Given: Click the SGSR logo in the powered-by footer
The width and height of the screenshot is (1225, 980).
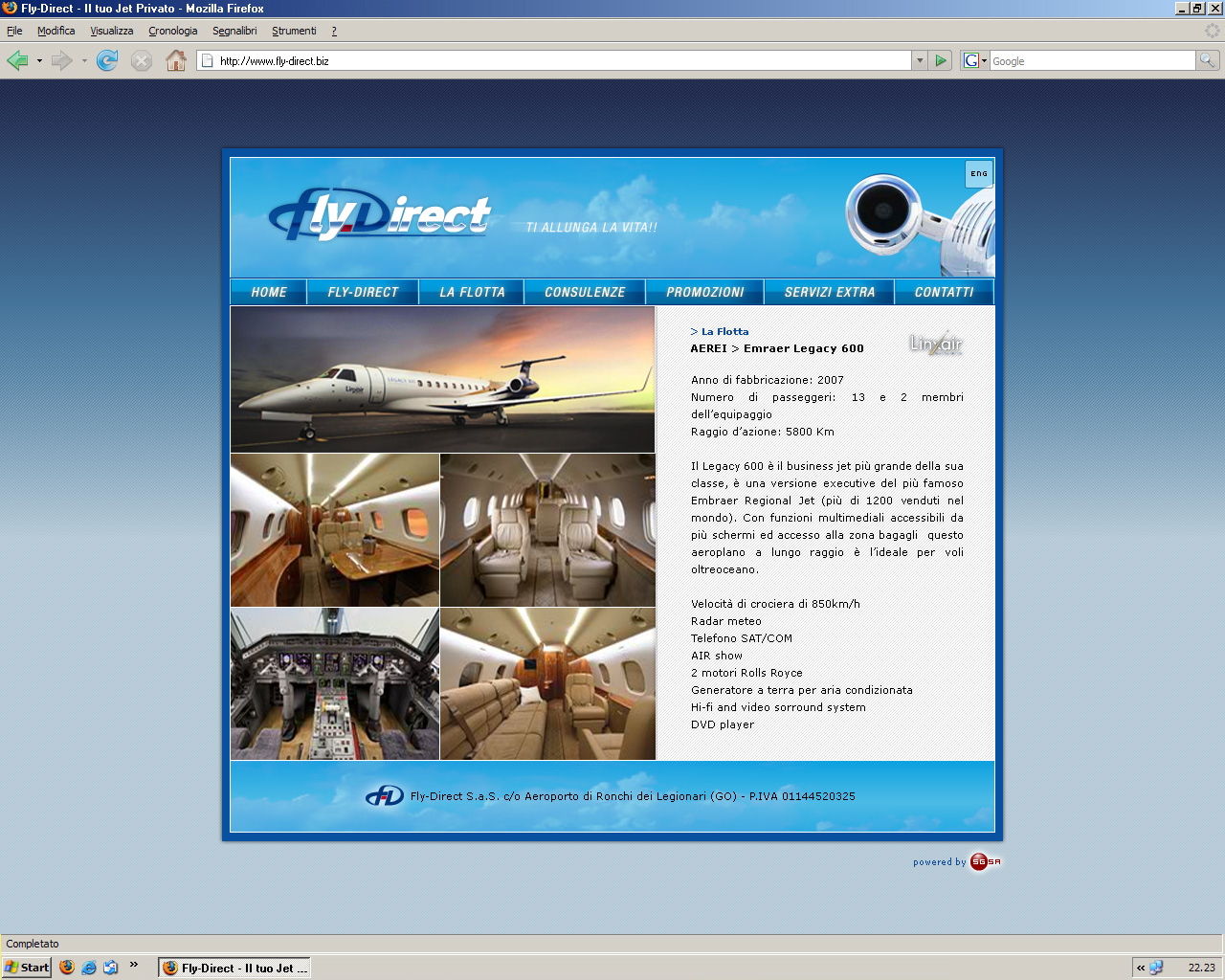Looking at the screenshot, I should tap(985, 862).
